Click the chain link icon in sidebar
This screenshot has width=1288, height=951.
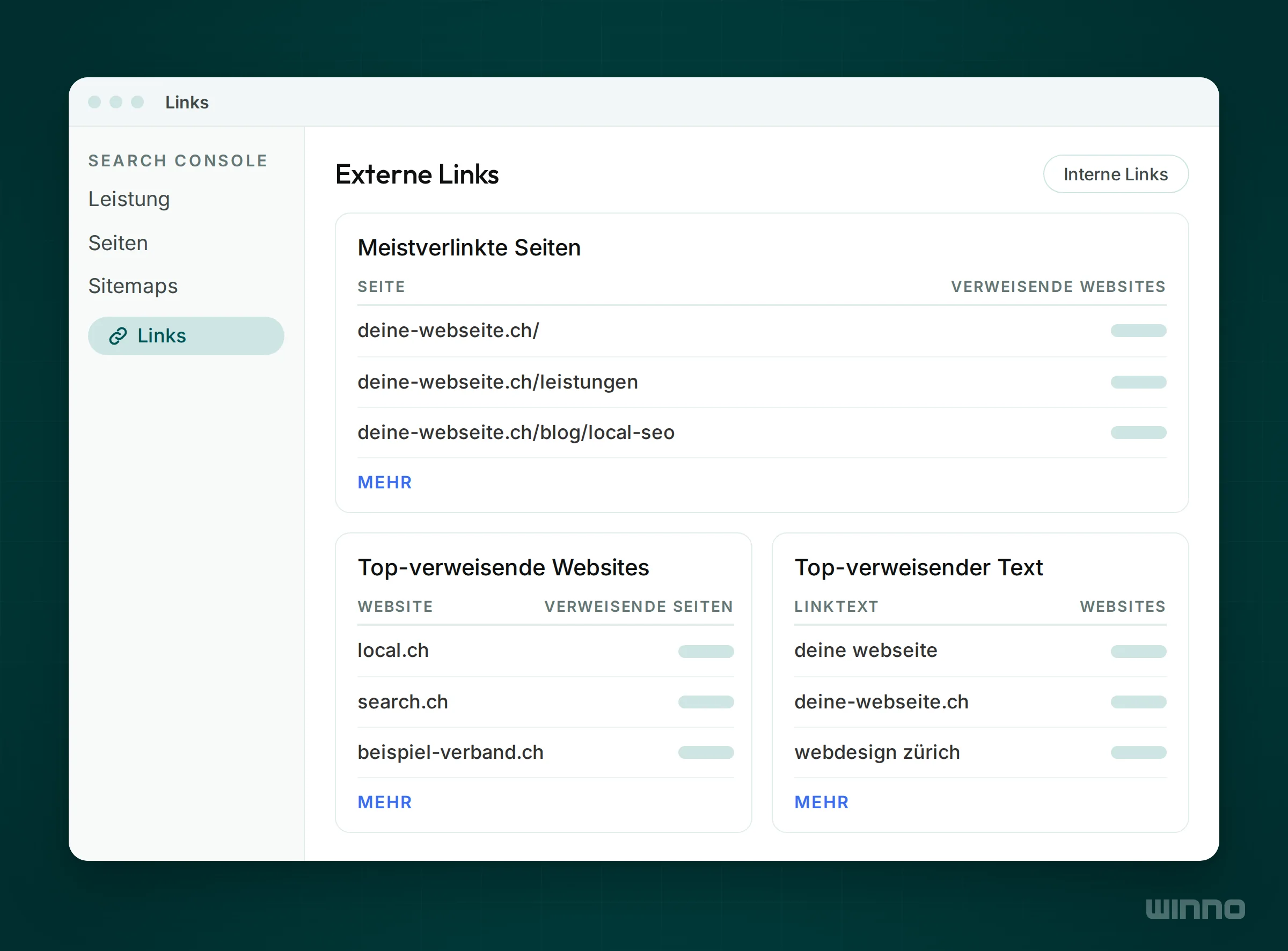point(118,336)
